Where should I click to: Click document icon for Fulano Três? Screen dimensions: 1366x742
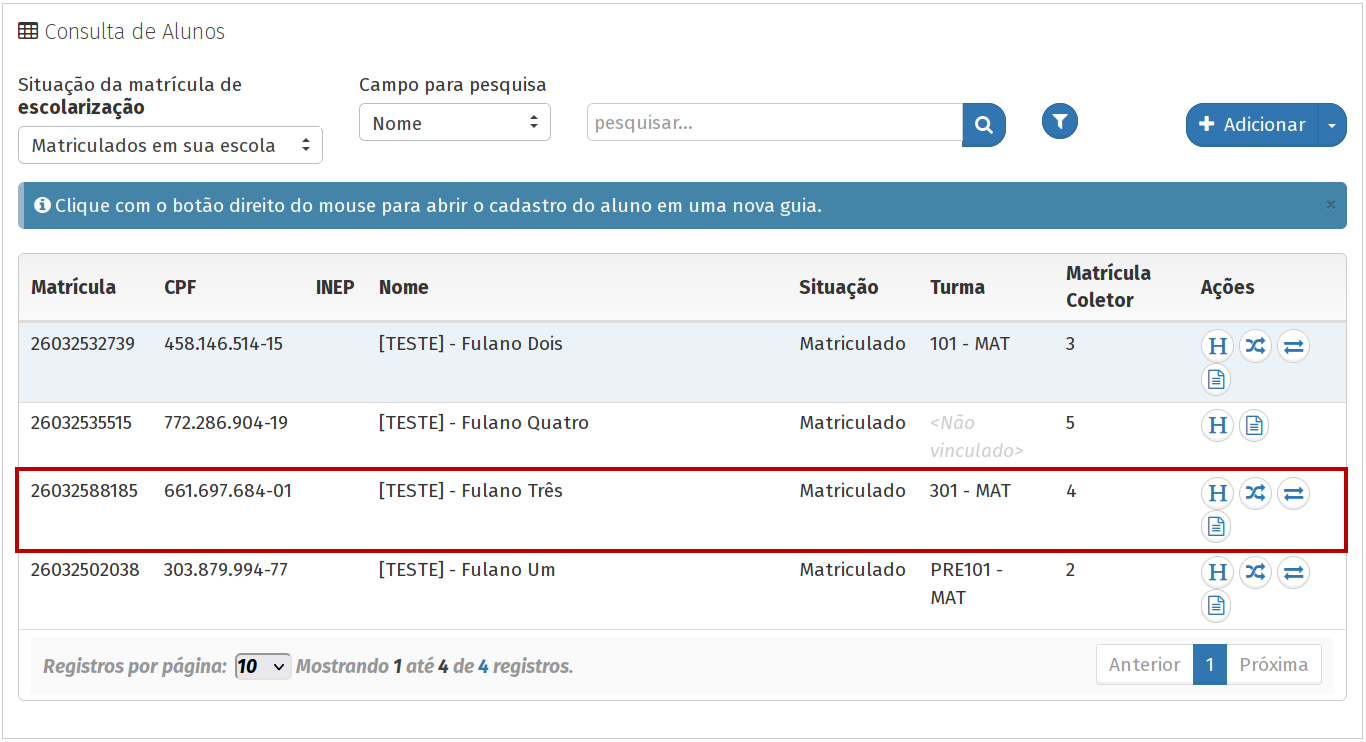(1216, 526)
